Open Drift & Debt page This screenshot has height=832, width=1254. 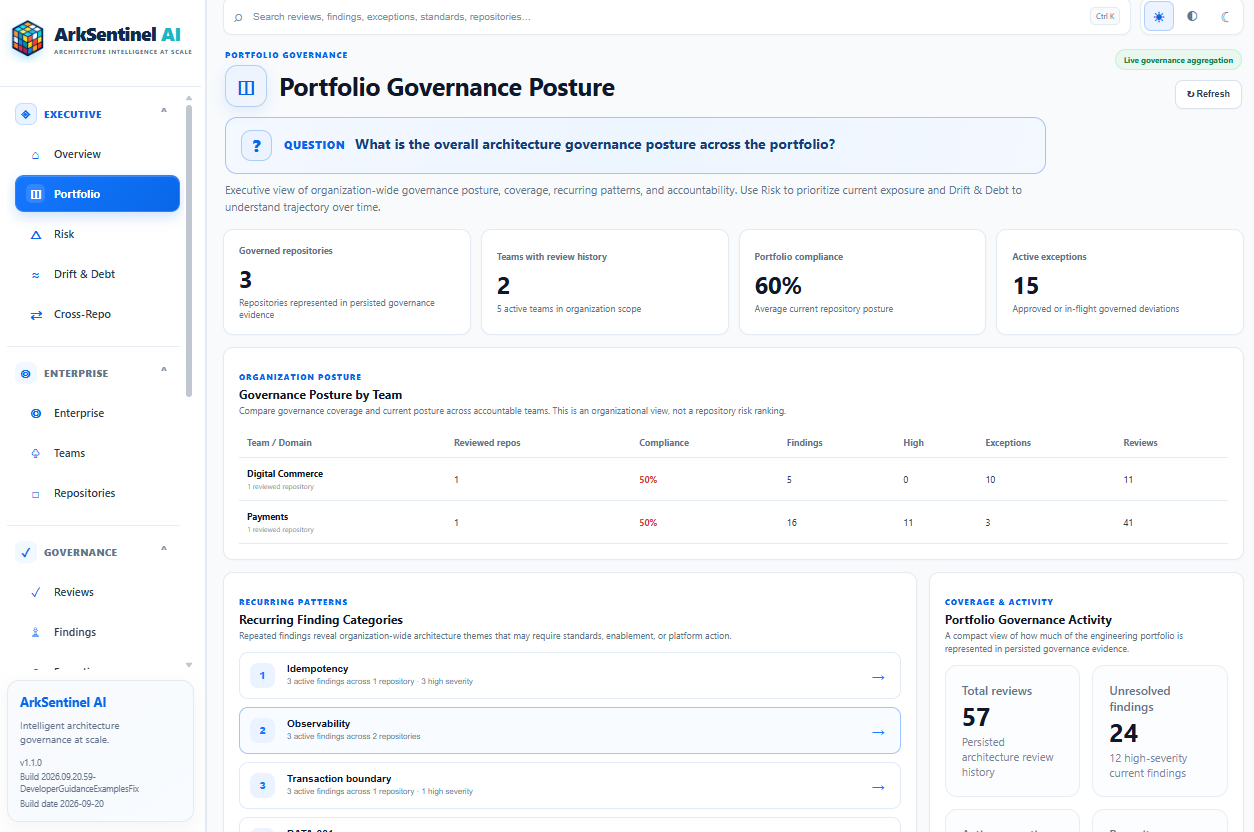click(x=97, y=274)
